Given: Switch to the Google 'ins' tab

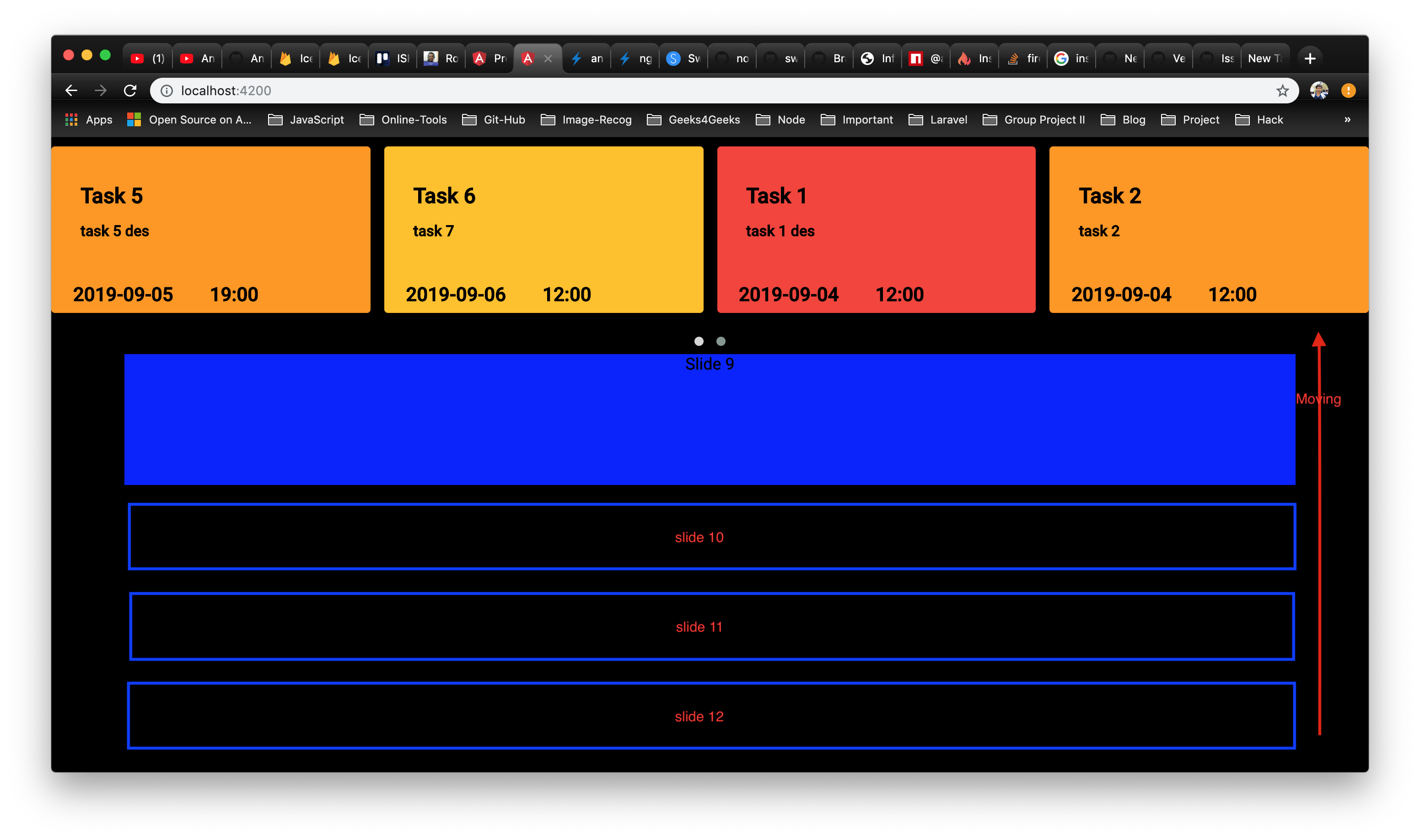Looking at the screenshot, I should pos(1071,58).
